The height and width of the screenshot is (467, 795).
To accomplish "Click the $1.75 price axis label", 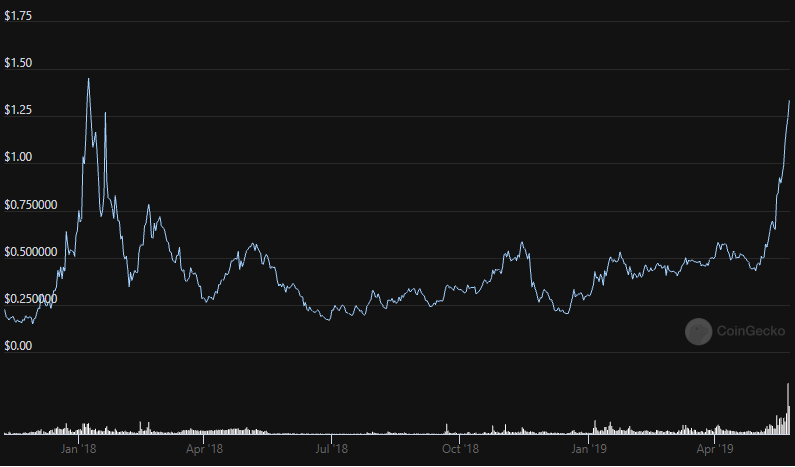I will pyautogui.click(x=19, y=17).
